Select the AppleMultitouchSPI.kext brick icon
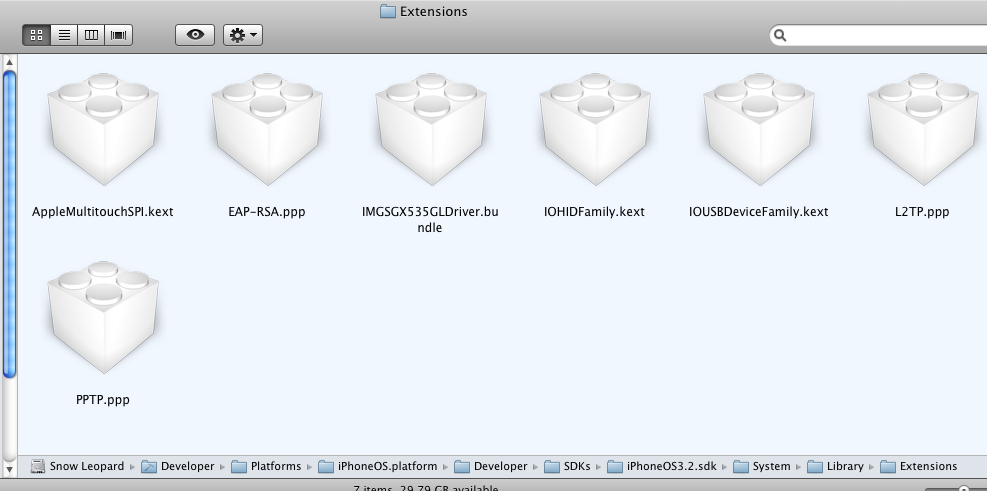The width and height of the screenshot is (987, 491). [x=103, y=129]
